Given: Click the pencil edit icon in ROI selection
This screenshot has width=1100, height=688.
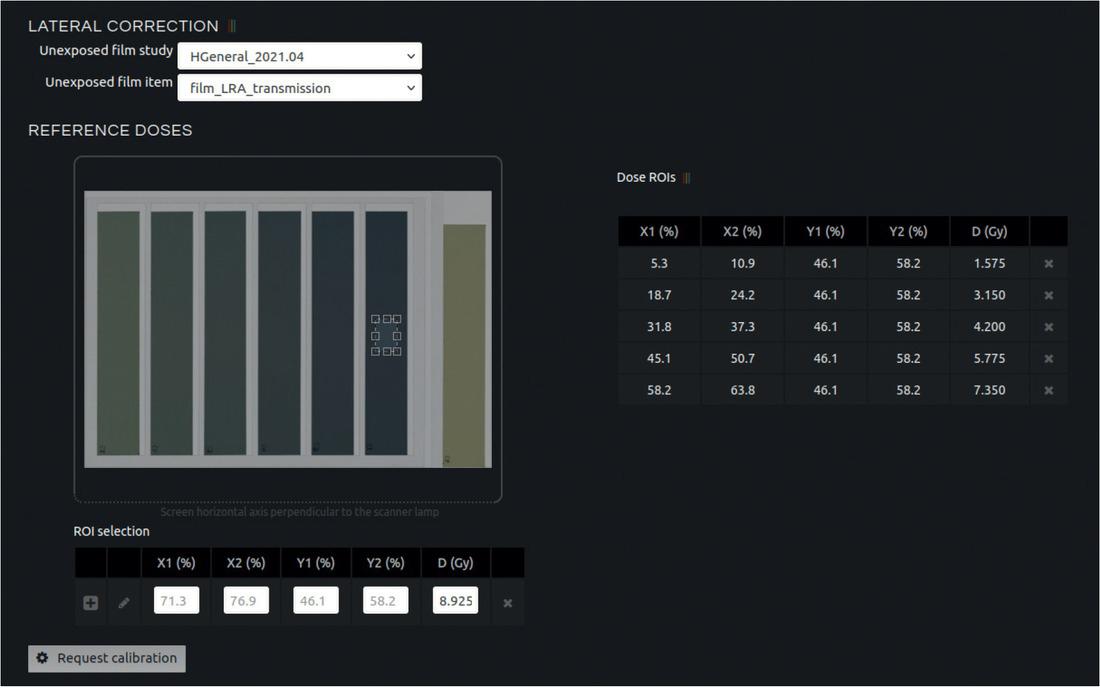Looking at the screenshot, I should [x=124, y=603].
